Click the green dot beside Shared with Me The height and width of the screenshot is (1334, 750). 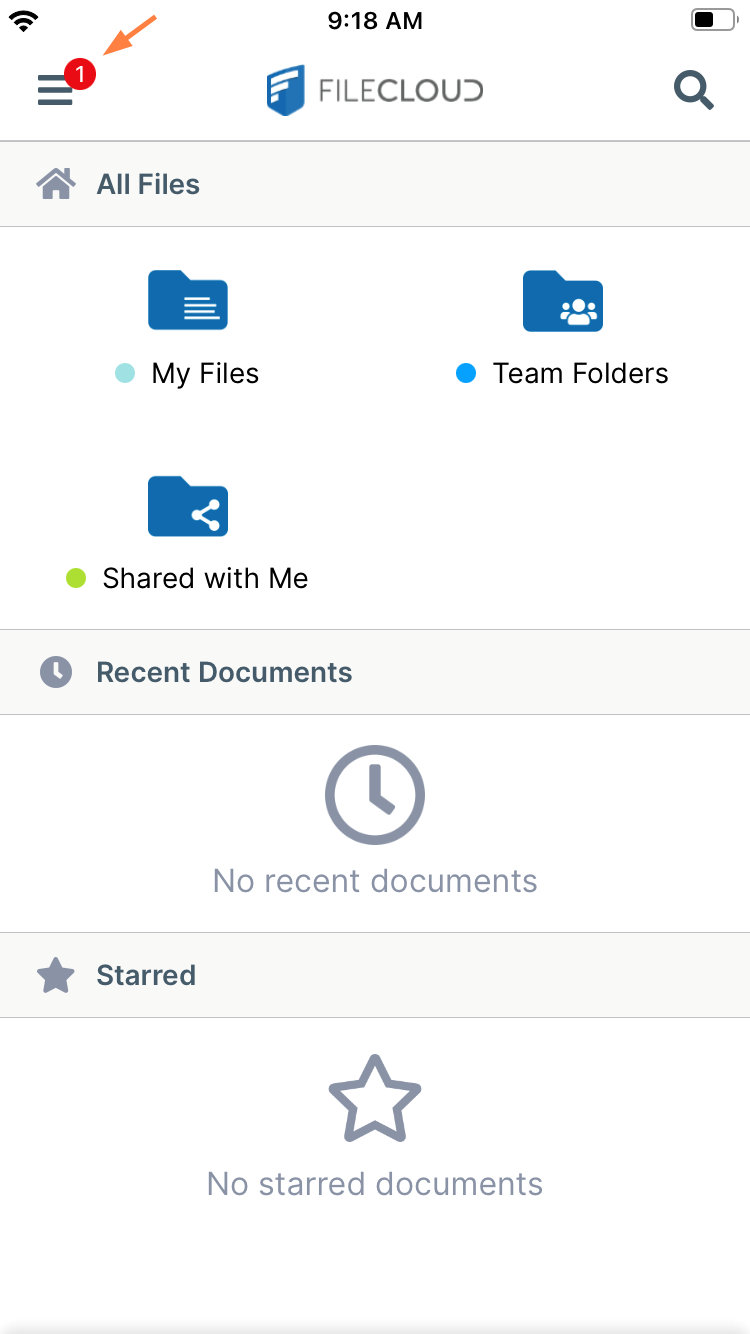(76, 578)
